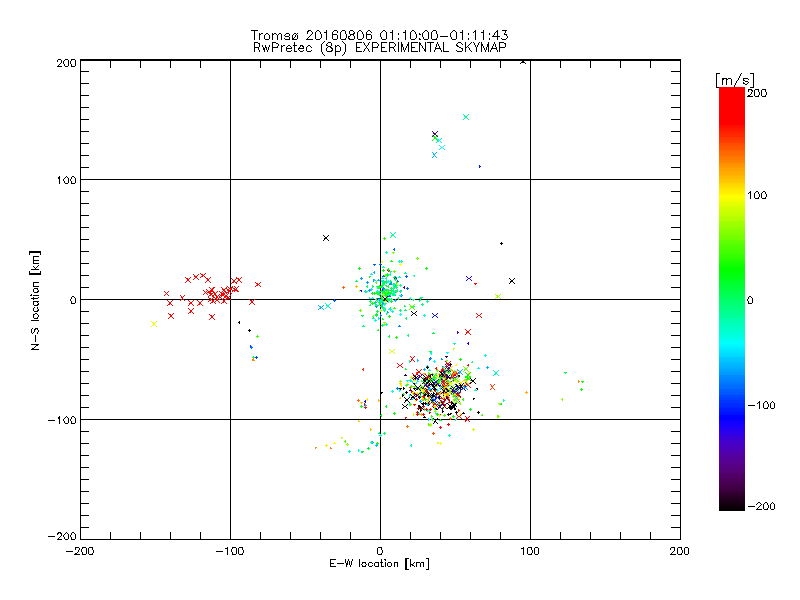Viewport: 800px width, 600px height.
Task: Click the blue band near the colorbar's -100 mark
Action: (x=732, y=406)
